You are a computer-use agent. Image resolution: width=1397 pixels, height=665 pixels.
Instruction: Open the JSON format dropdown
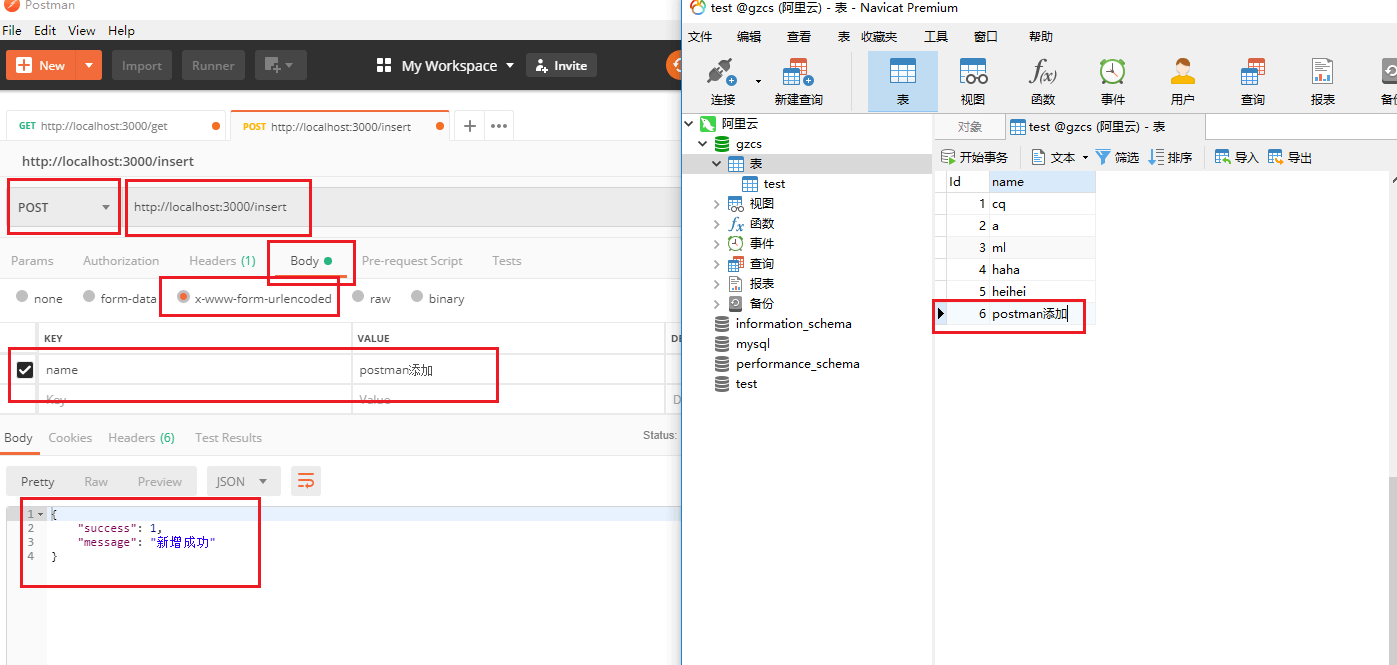pos(243,481)
